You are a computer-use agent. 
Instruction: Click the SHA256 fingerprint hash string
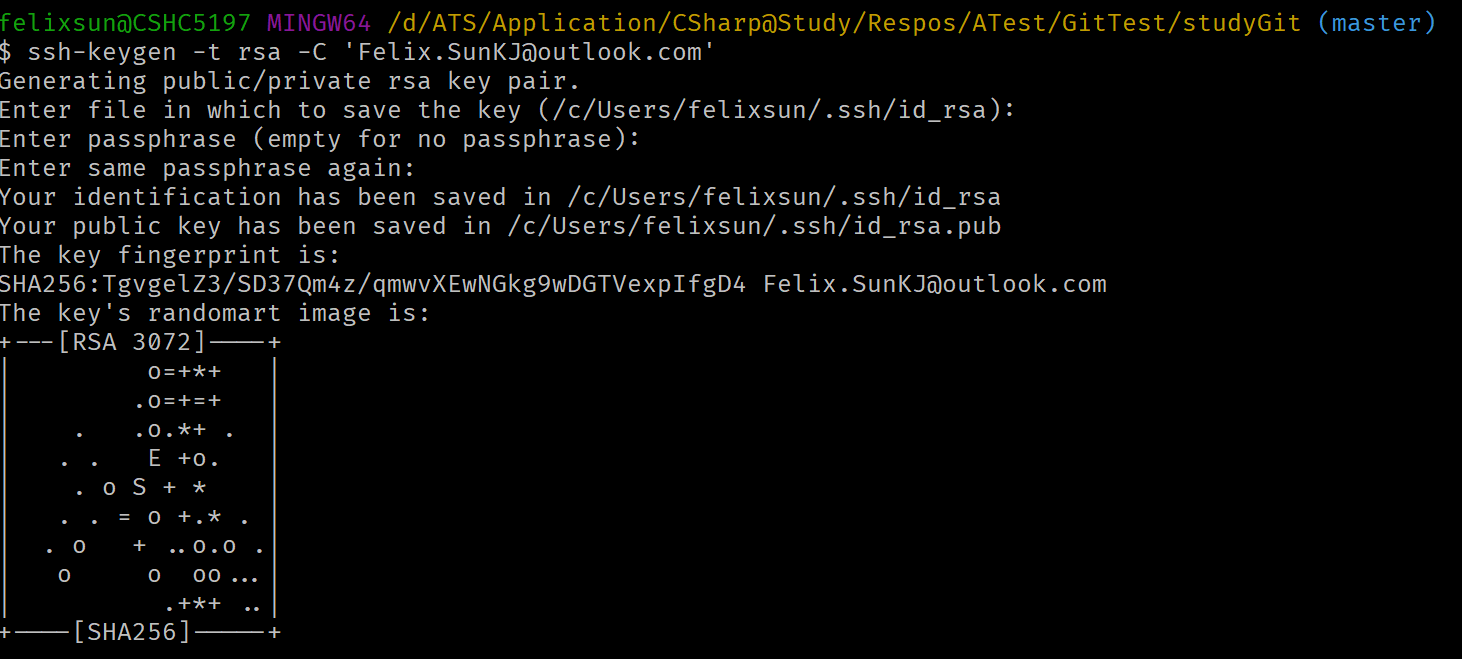click(x=373, y=284)
